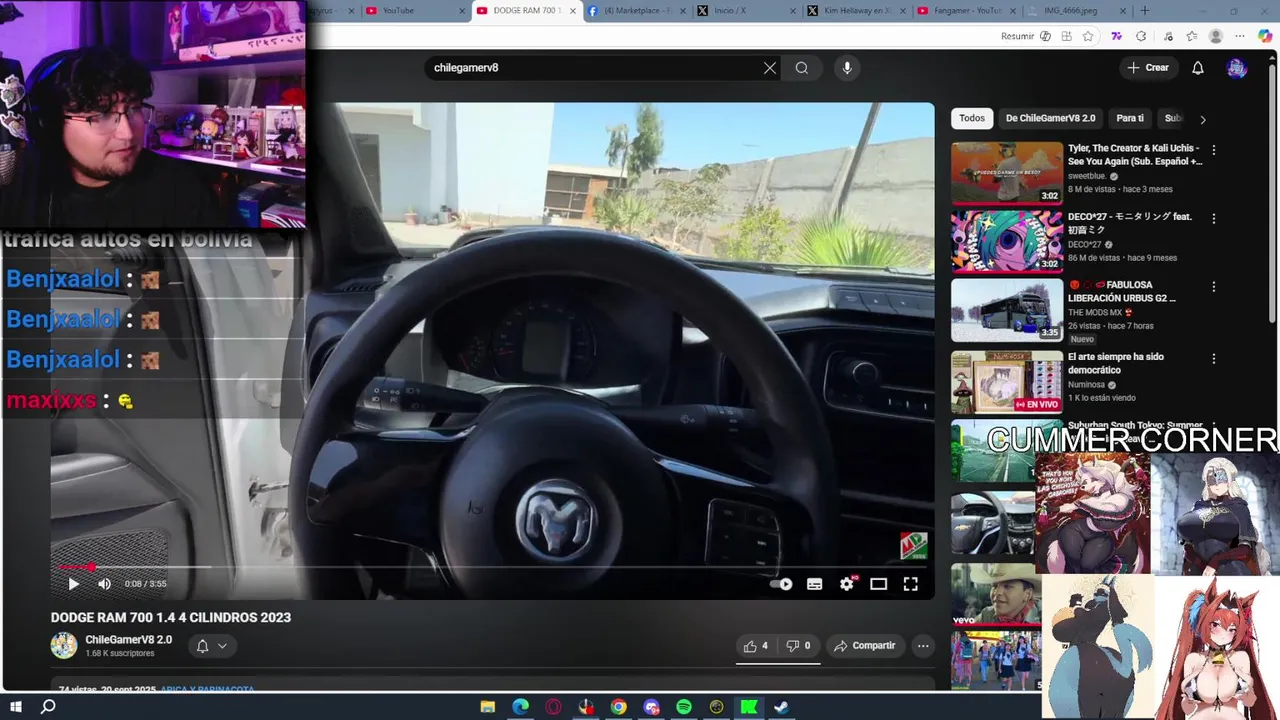Switch to theater mode view
1280x720 pixels.
[x=879, y=584]
